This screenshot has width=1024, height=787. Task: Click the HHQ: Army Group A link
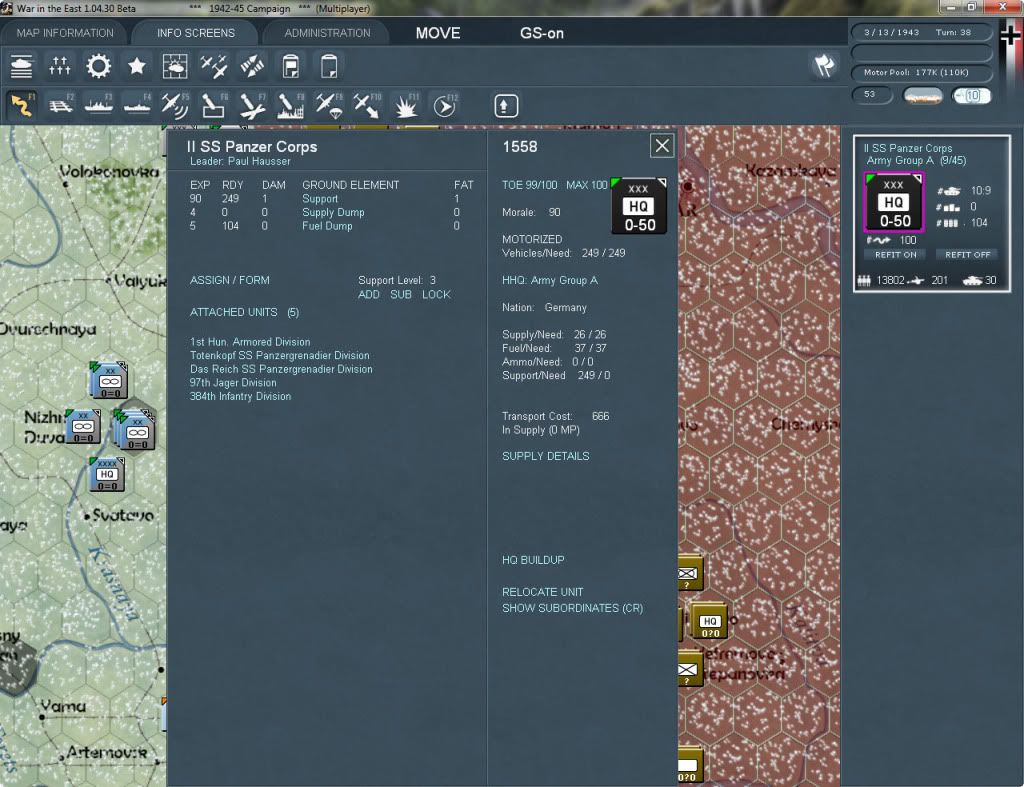(549, 280)
